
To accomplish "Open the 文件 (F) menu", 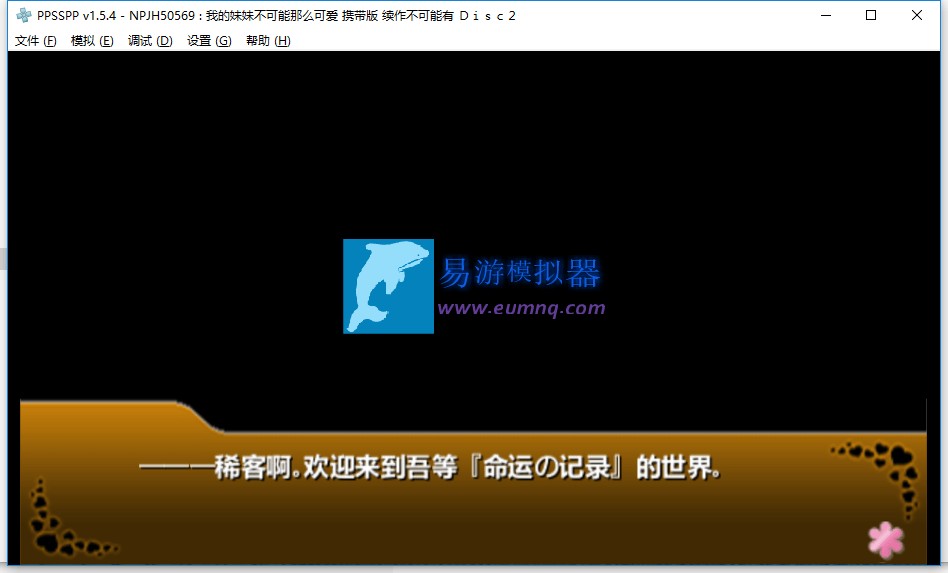I will 35,40.
